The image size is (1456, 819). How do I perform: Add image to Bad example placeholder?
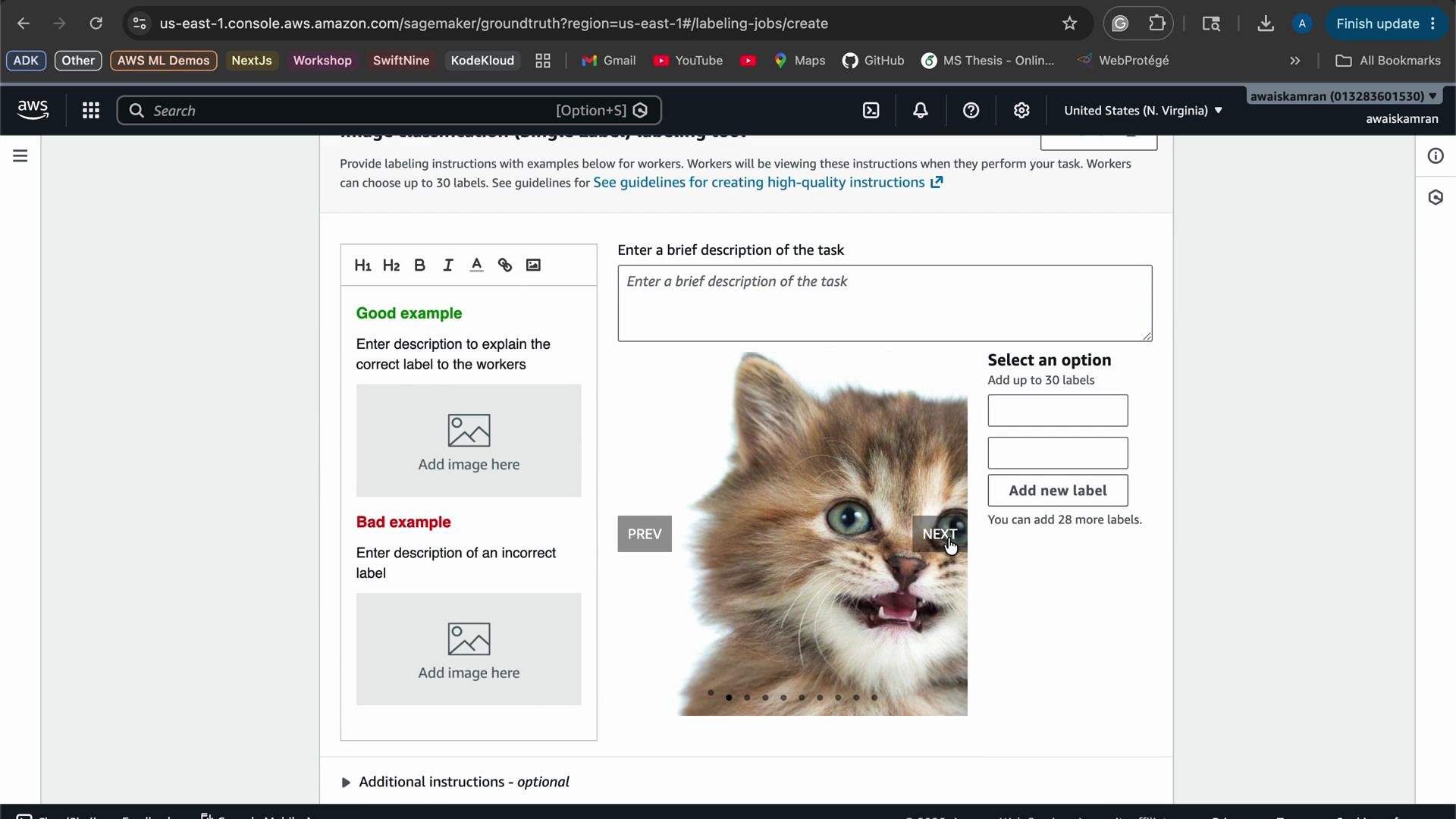pyautogui.click(x=469, y=650)
